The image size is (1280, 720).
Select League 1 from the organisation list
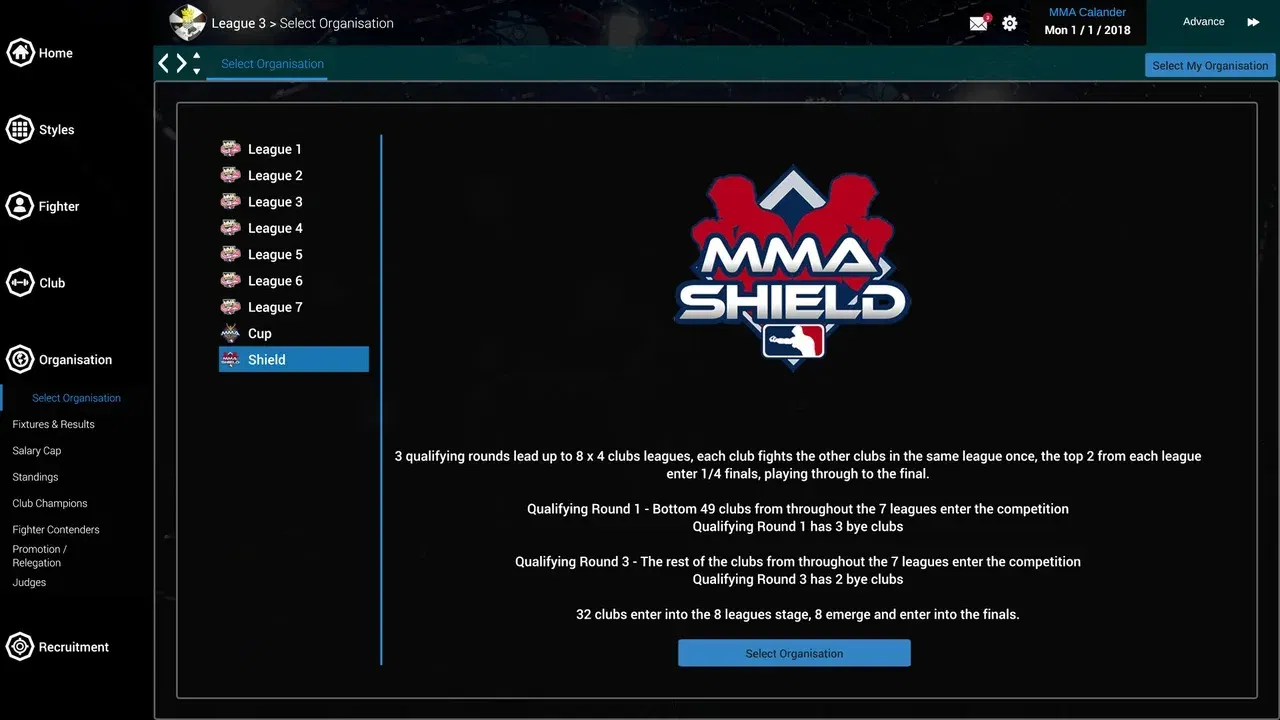[274, 148]
